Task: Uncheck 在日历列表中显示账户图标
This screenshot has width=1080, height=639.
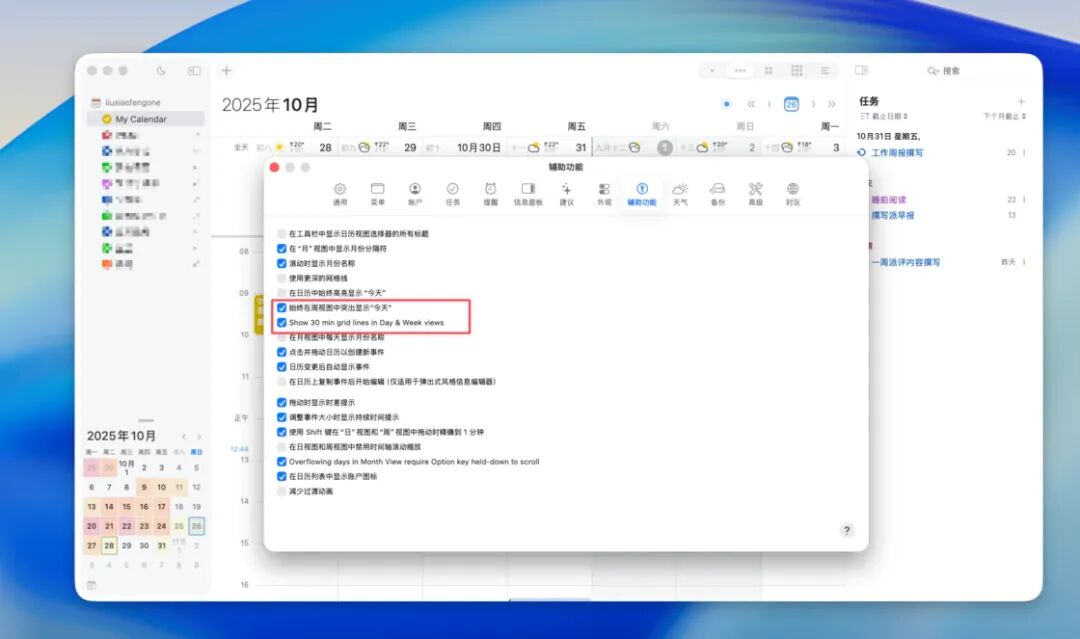Action: click(x=282, y=476)
